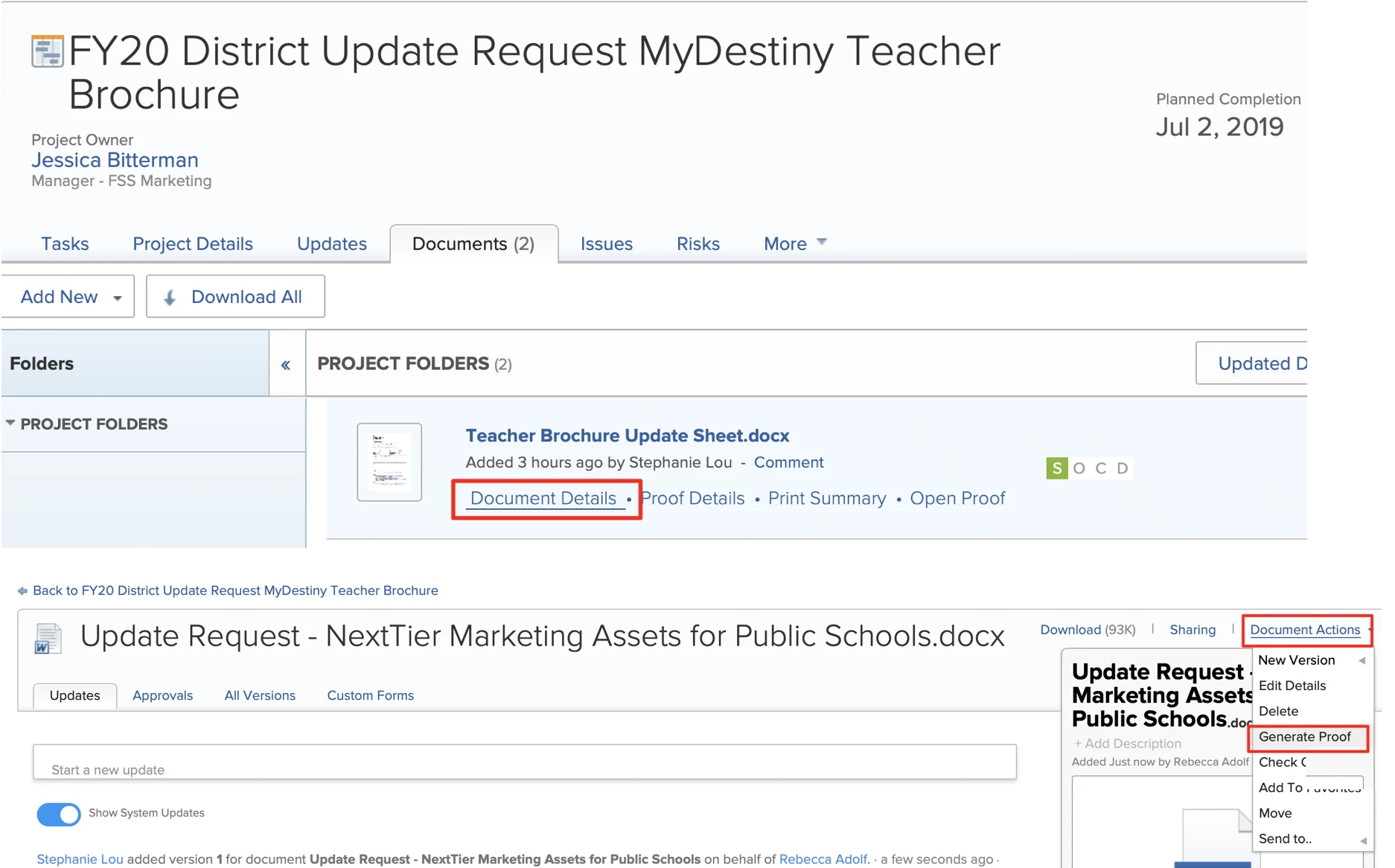Choose New Version from Document Actions menu
This screenshot has height=868, width=1395.
[1297, 660]
